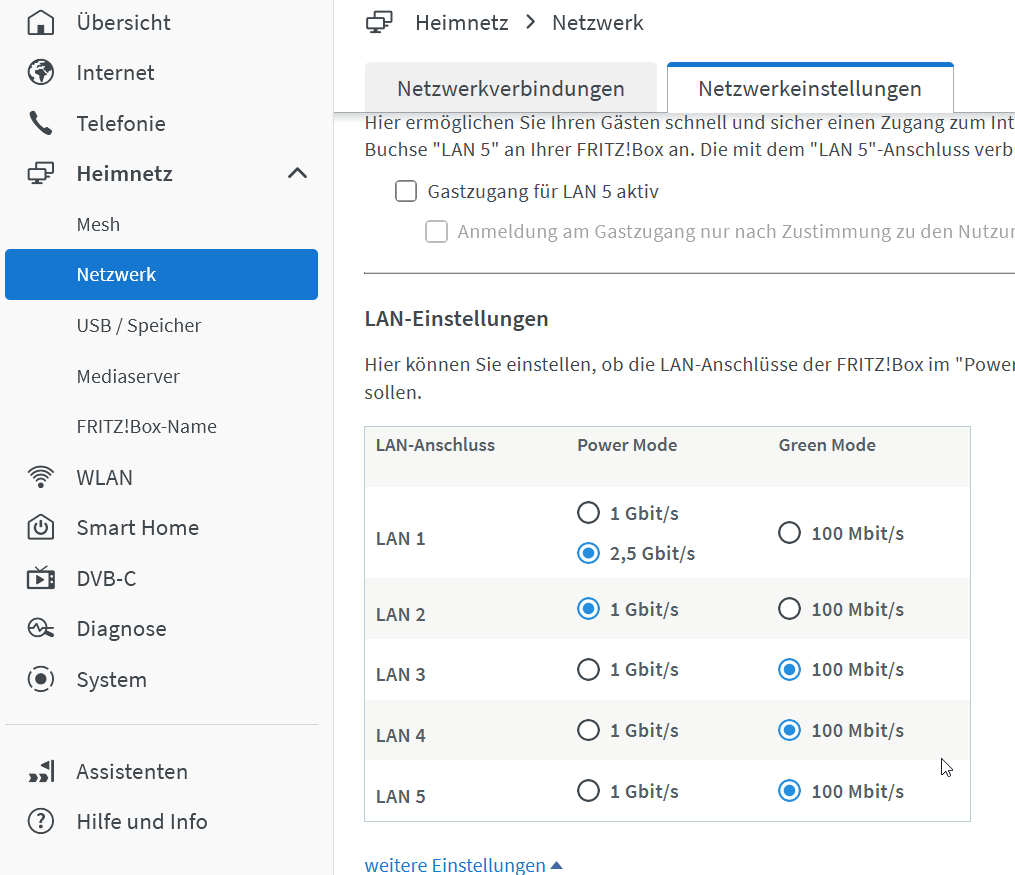Open Smart Home power icon
1015x875 pixels.
click(x=41, y=528)
